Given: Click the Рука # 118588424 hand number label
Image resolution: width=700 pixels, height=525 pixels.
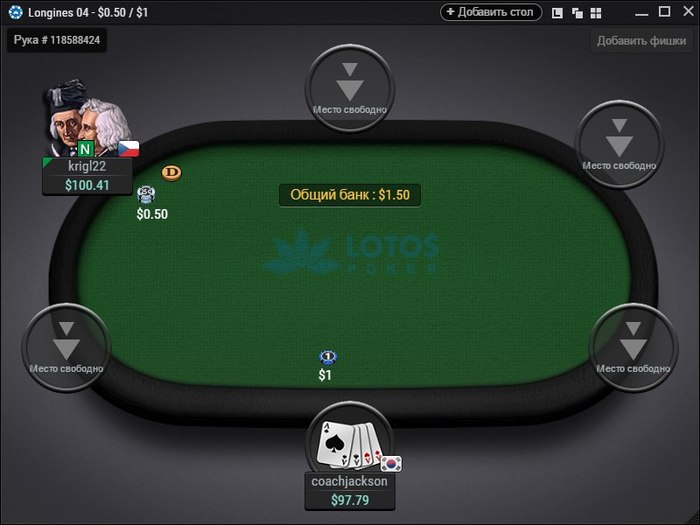Looking at the screenshot, I should pos(57,40).
